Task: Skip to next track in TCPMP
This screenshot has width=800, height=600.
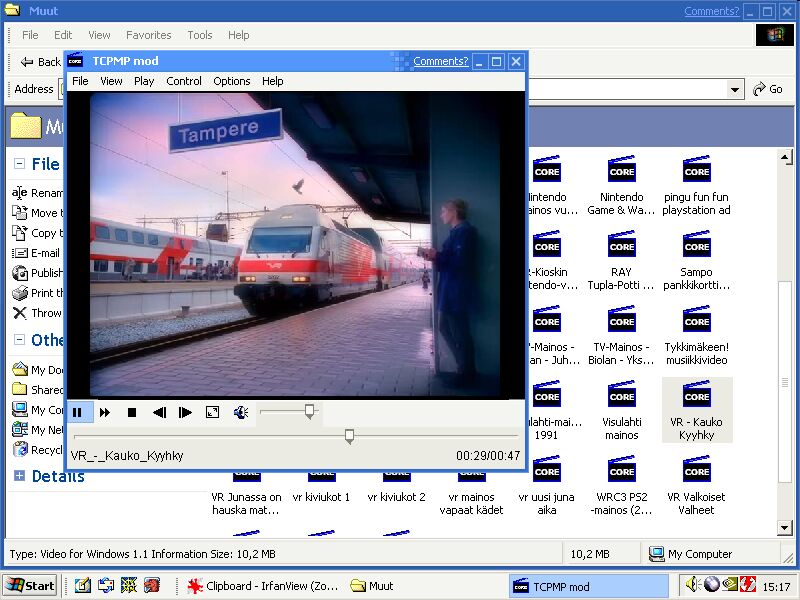Action: coord(185,412)
